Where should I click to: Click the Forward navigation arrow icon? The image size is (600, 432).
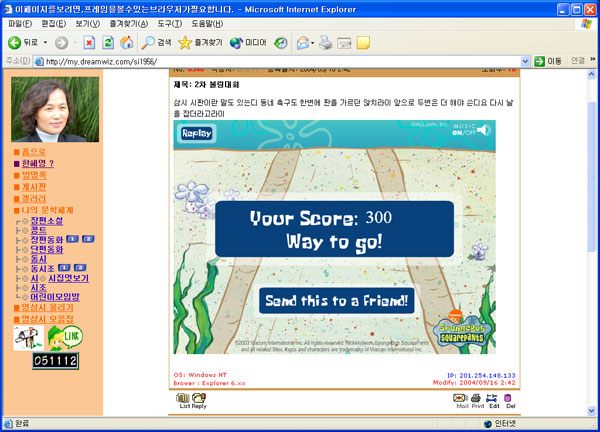(61, 42)
